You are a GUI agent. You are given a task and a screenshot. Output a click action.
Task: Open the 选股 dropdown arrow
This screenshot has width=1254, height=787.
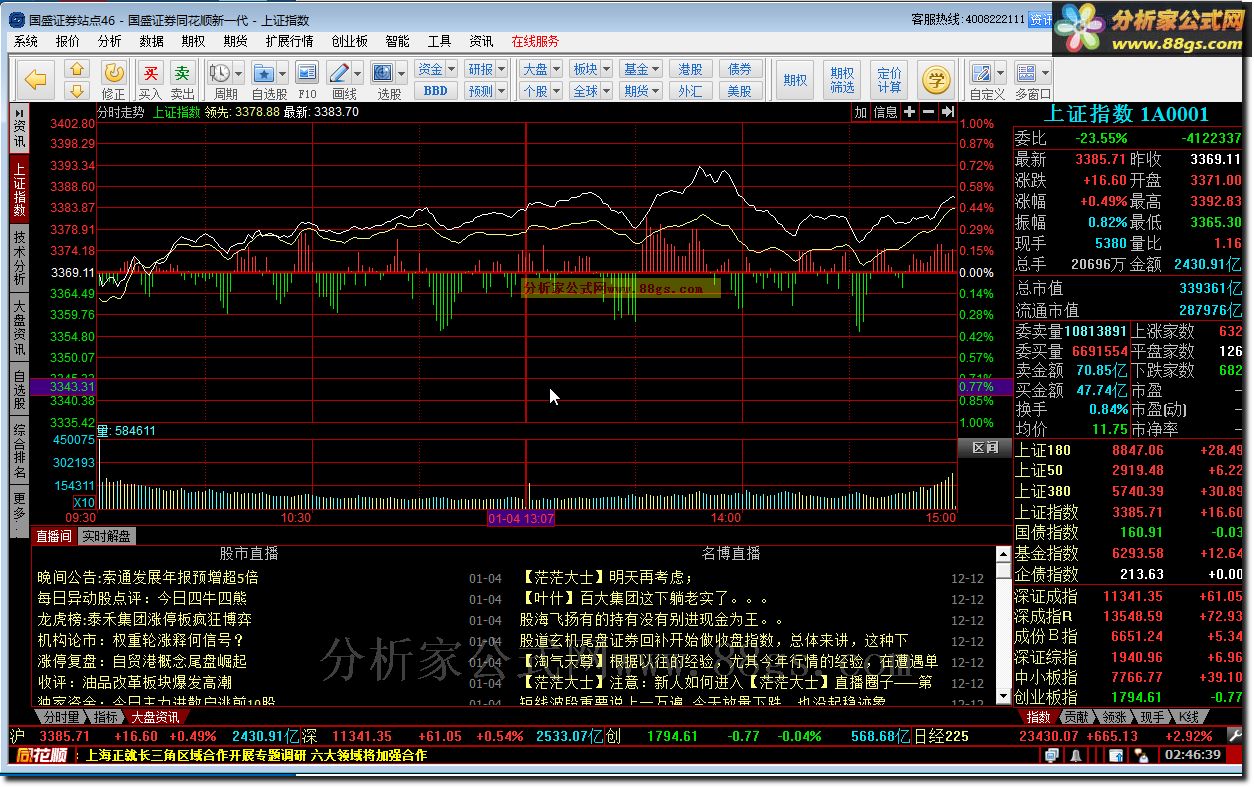pyautogui.click(x=401, y=73)
